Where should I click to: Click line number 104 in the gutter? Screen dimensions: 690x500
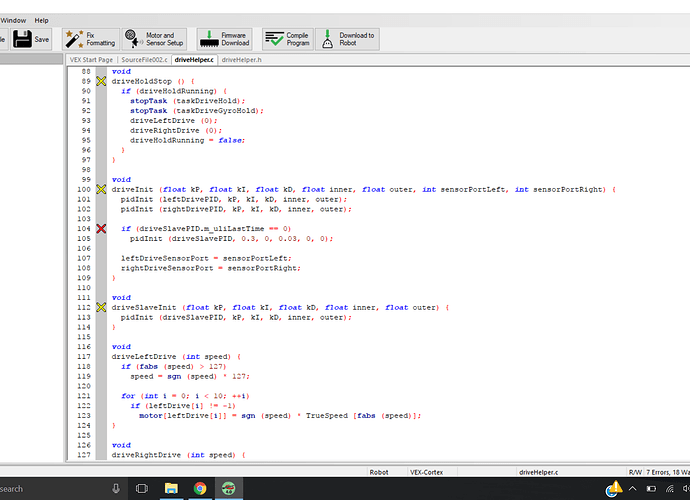tap(84, 228)
